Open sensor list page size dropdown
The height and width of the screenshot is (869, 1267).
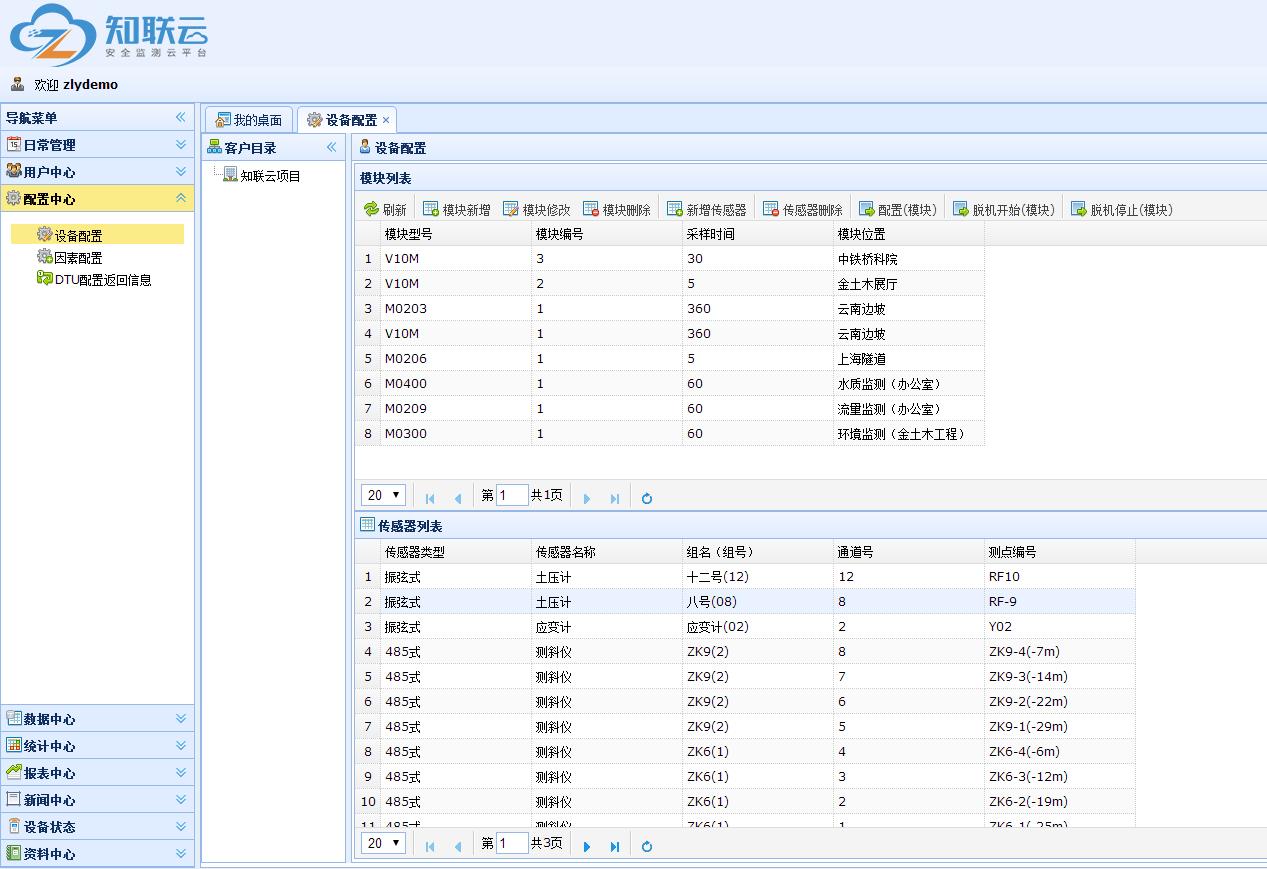point(383,843)
